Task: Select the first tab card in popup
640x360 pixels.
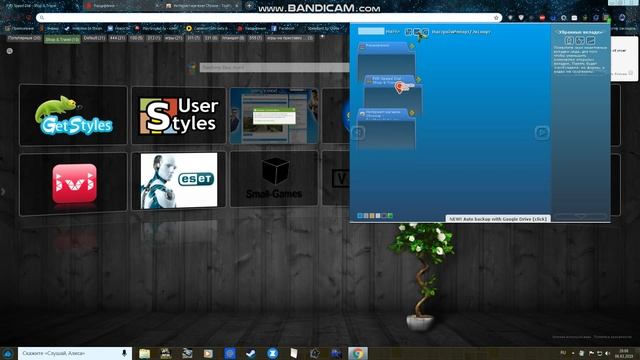Action: 387,60
